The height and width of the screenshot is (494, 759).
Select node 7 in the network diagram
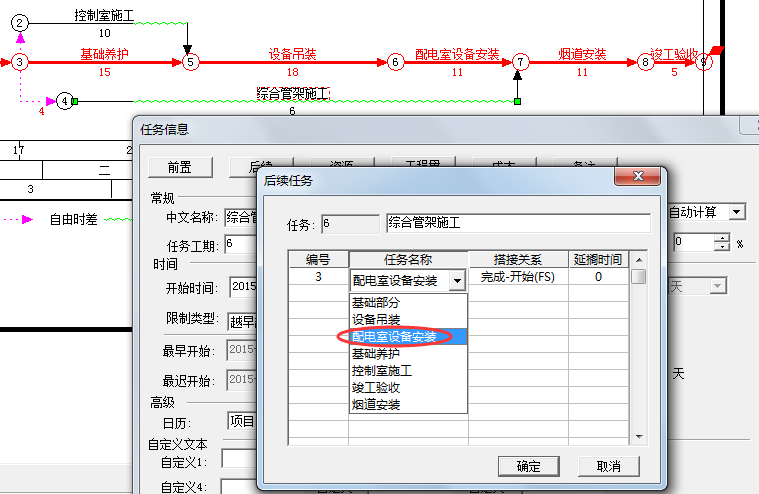coord(520,62)
